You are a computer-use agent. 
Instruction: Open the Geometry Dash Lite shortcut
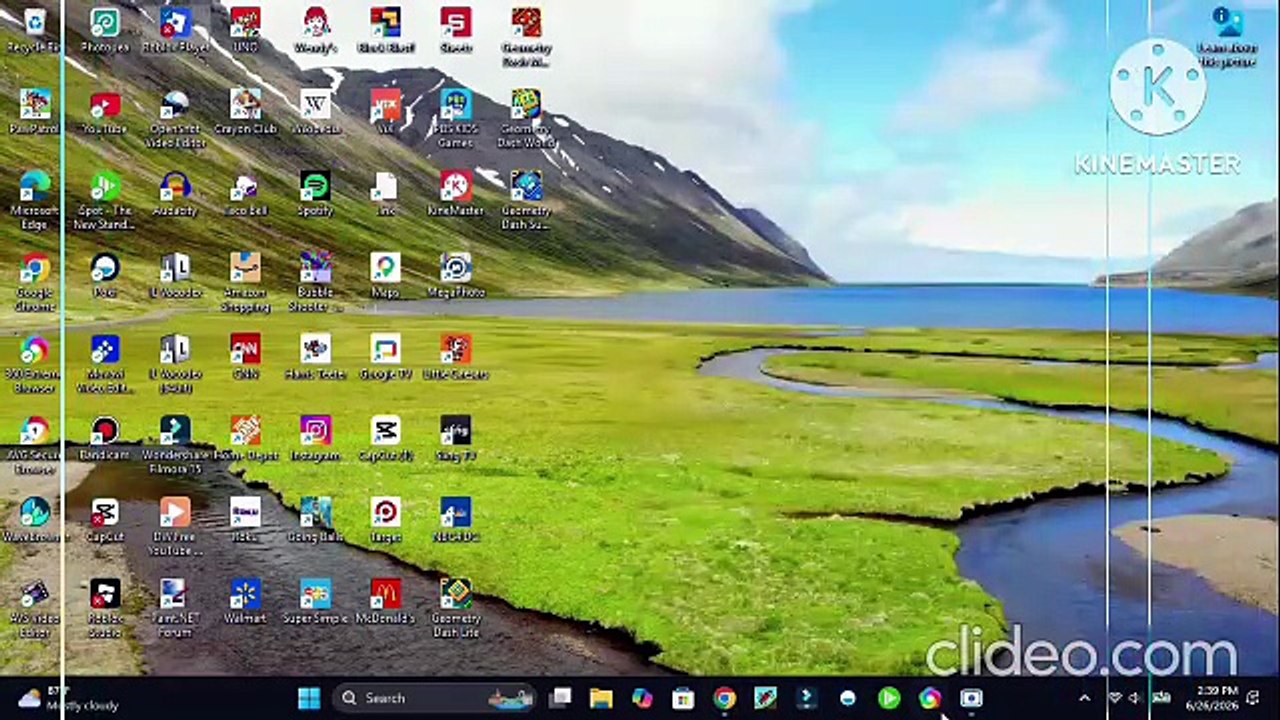click(455, 608)
